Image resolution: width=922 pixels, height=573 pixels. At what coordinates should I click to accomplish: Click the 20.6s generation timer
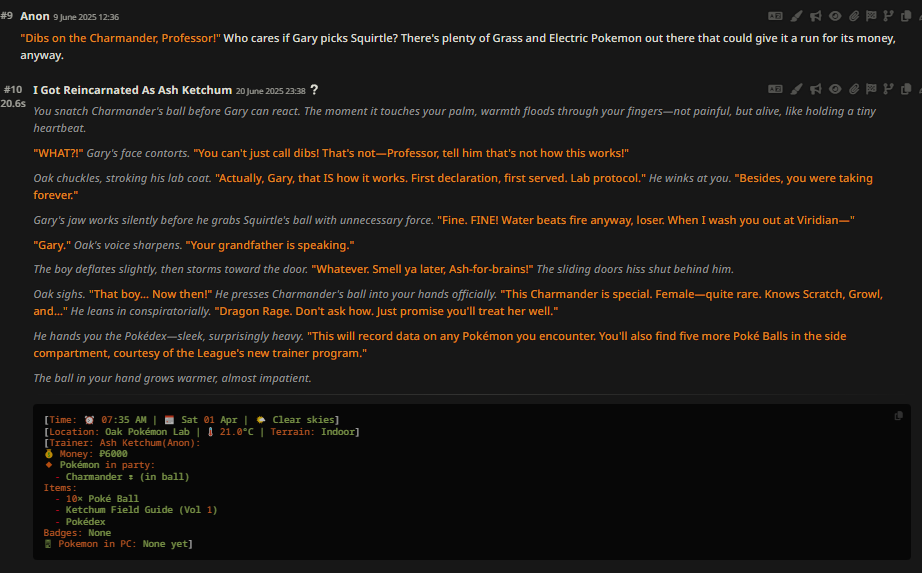click(x=13, y=104)
